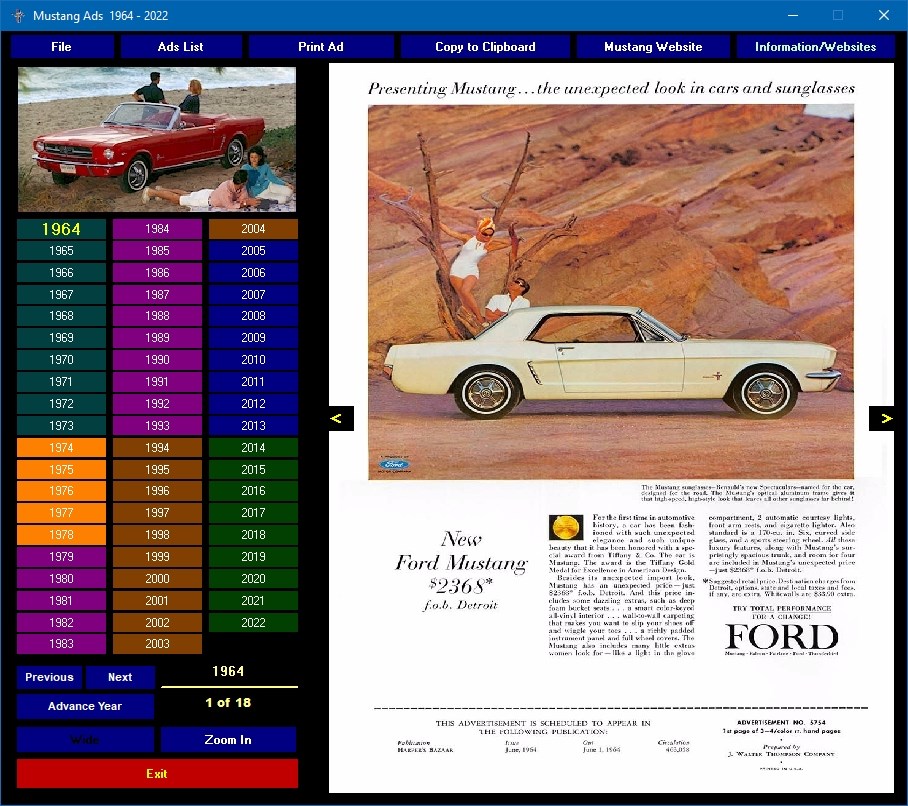Click the Mustang app icon in title bar
This screenshot has width=908, height=806.
click(19, 16)
